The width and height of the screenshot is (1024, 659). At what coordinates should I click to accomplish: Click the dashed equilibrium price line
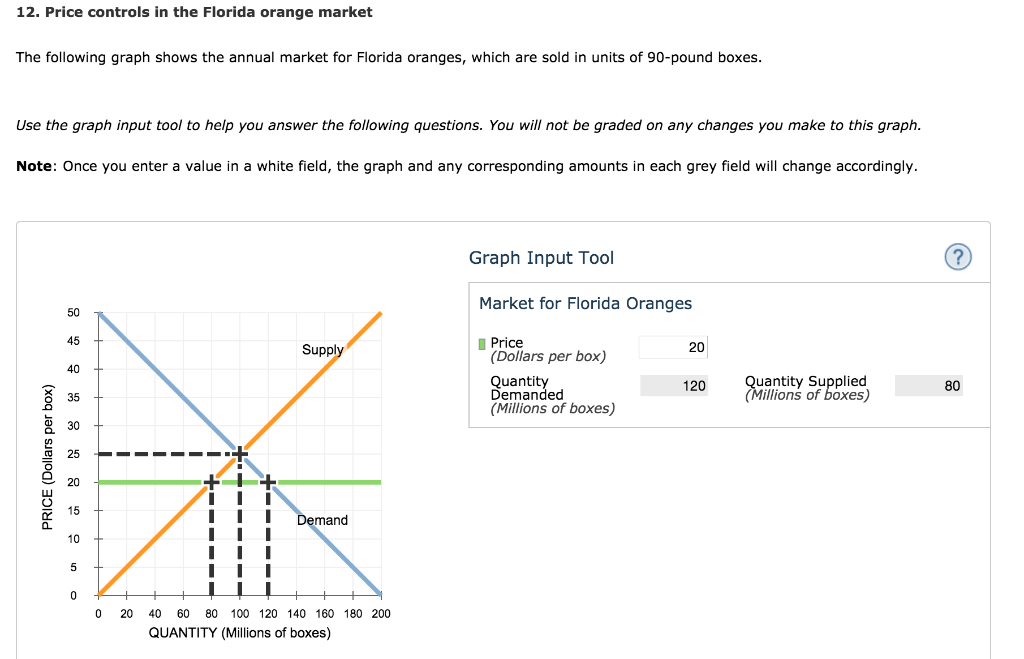pyautogui.click(x=160, y=452)
